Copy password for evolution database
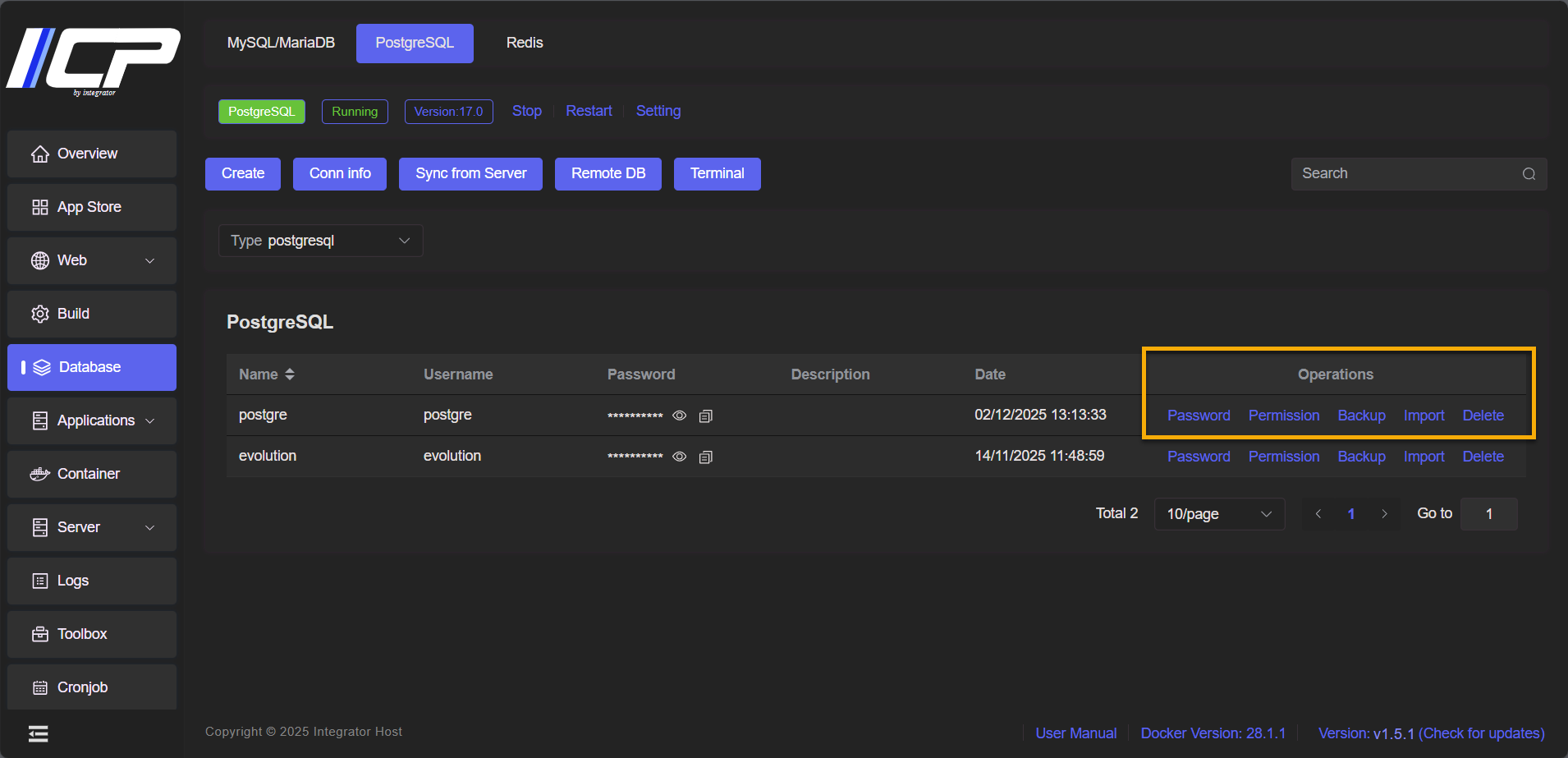 point(705,457)
